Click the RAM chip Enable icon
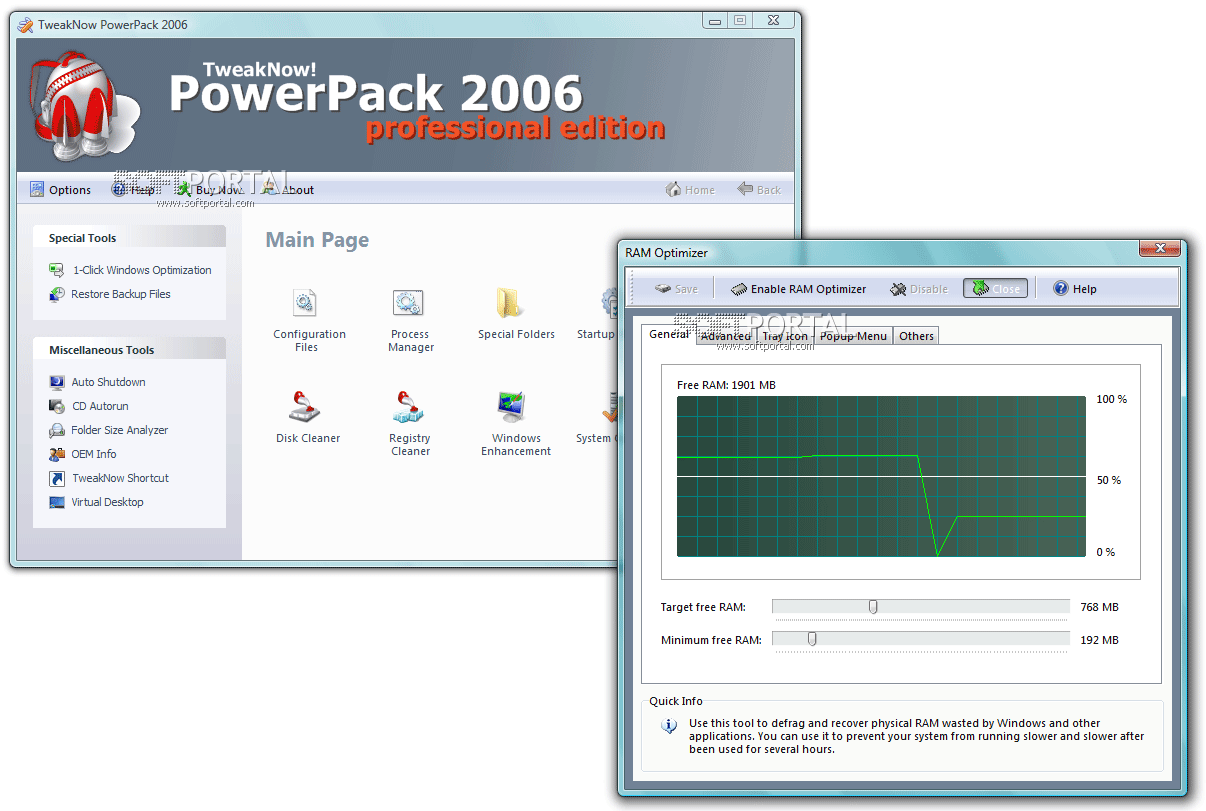The width and height of the screenshot is (1206, 811). [x=739, y=289]
